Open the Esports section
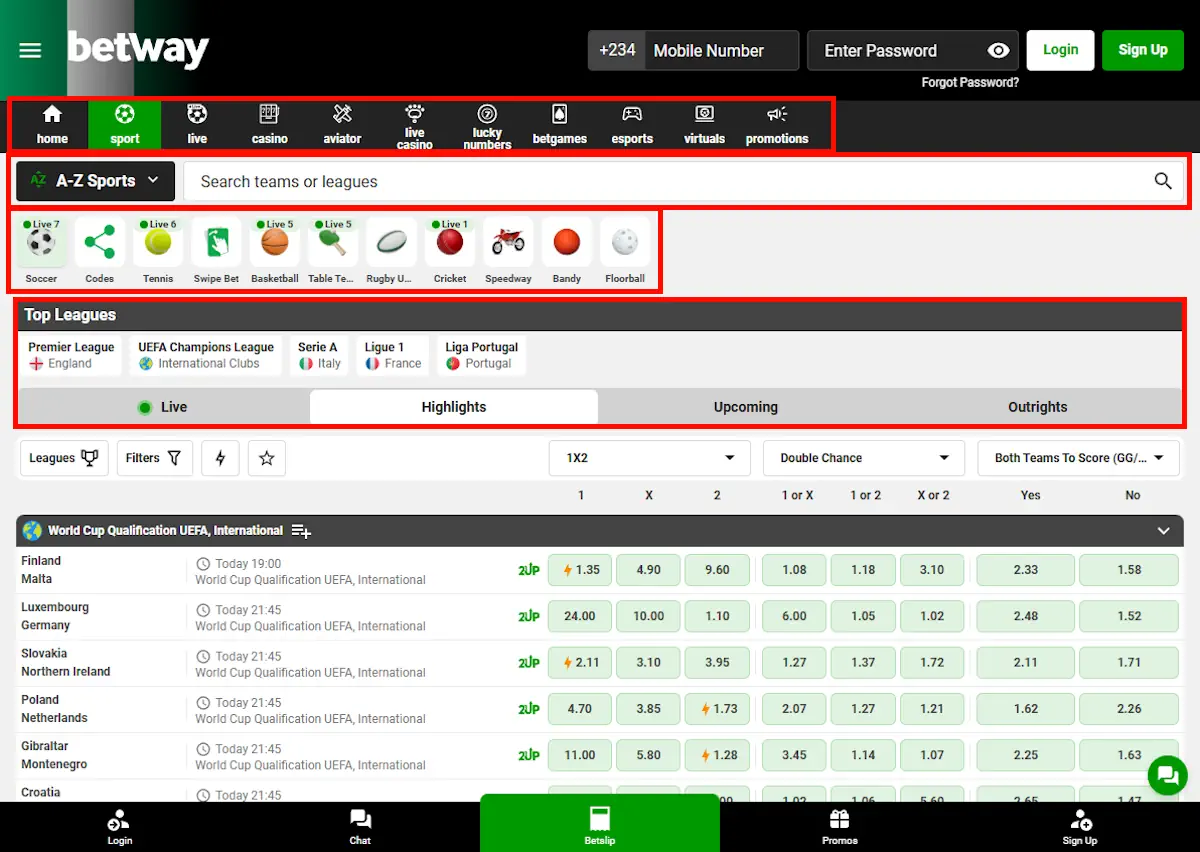The height and width of the screenshot is (852, 1200). (632, 123)
